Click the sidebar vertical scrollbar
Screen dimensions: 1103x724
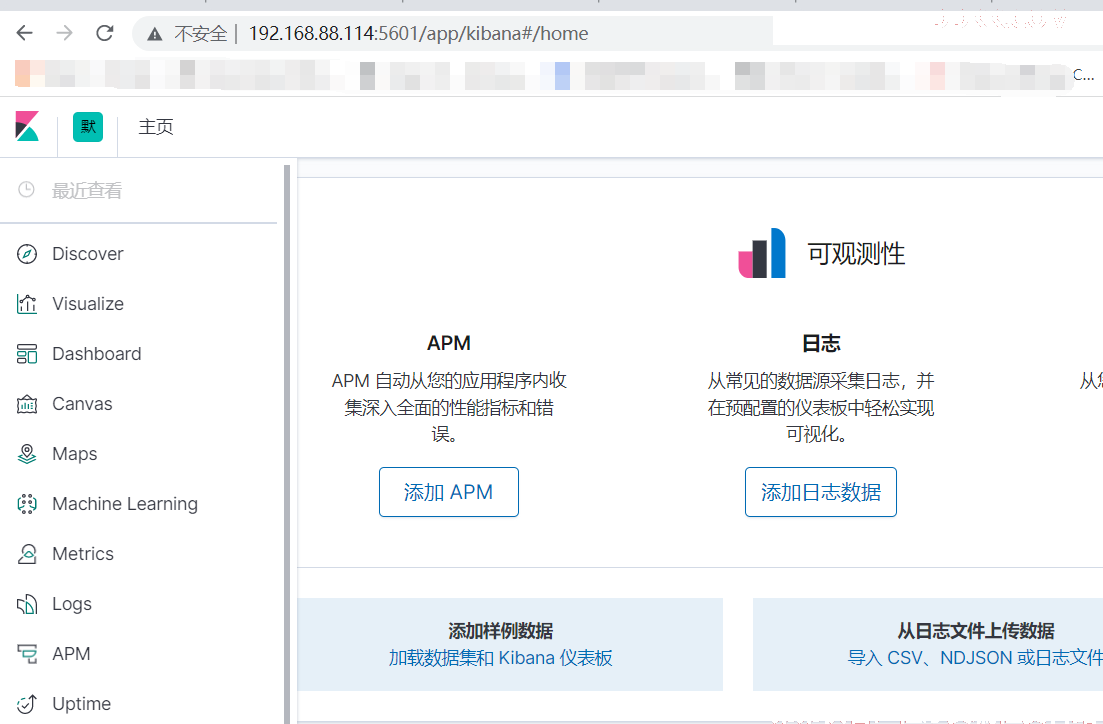(x=287, y=444)
